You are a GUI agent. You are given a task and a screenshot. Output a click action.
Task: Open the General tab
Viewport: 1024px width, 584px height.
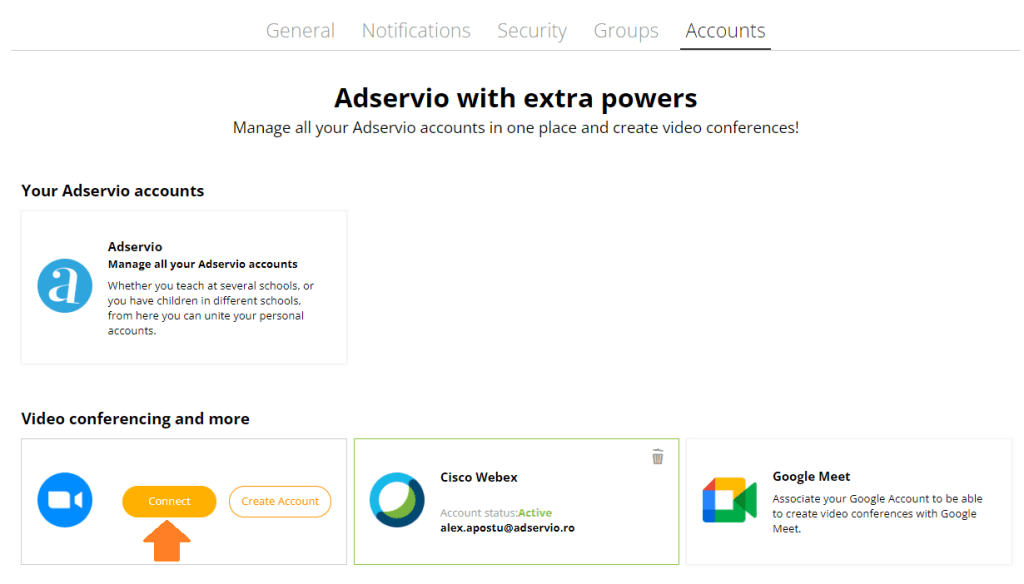tap(300, 31)
